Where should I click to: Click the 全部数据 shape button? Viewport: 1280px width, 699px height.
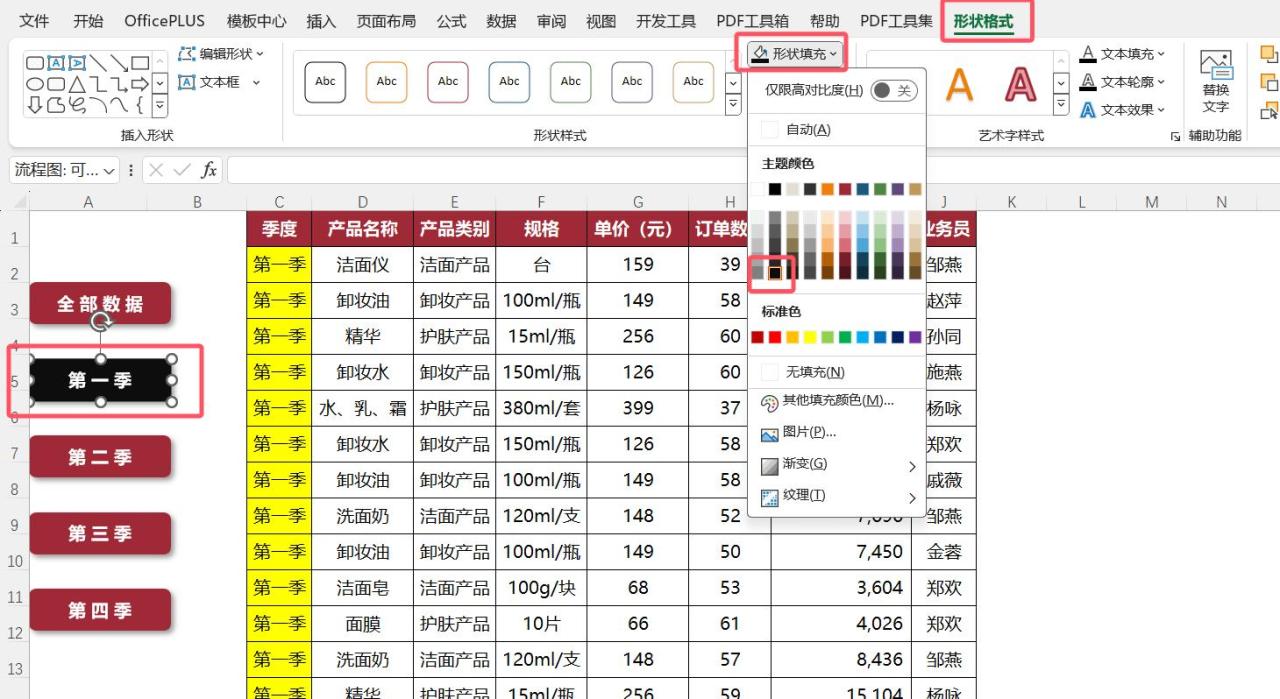[x=100, y=304]
